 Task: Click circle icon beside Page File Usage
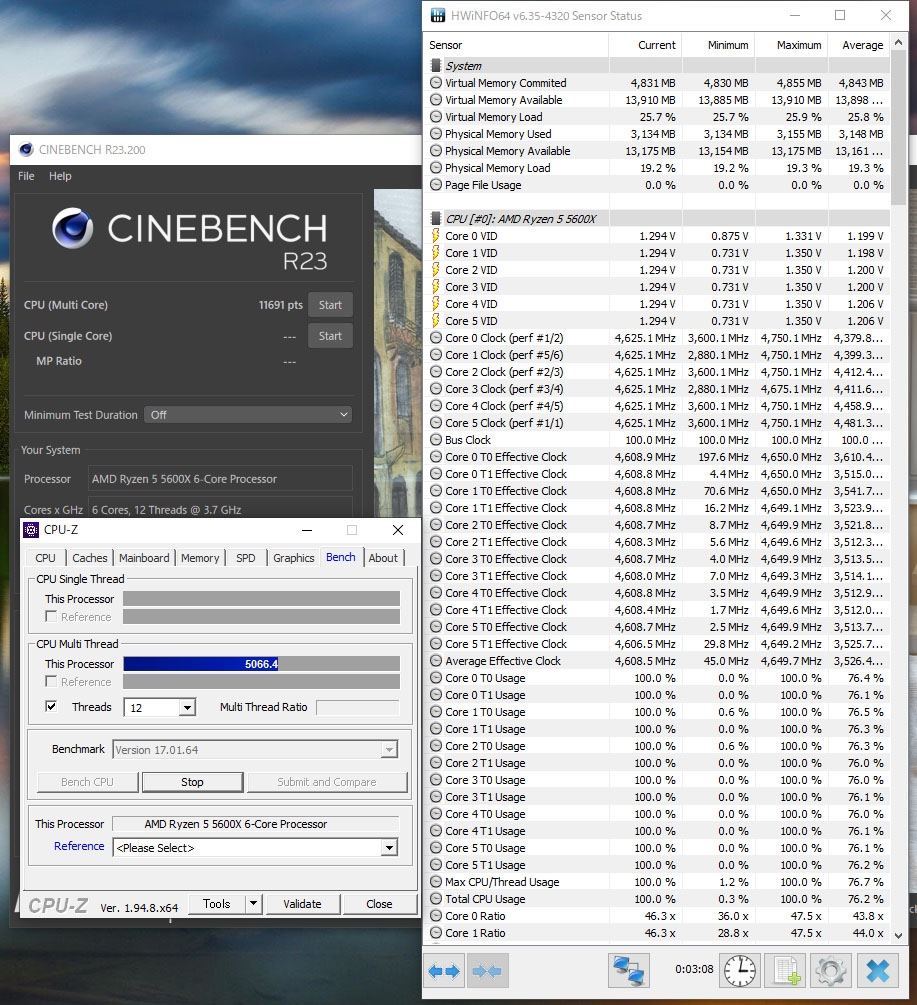[436, 185]
